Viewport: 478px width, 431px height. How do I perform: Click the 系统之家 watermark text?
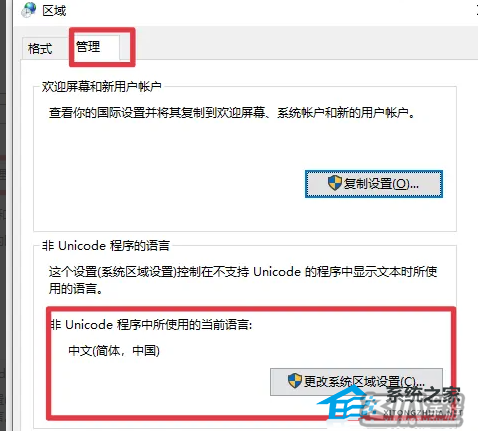[423, 395]
